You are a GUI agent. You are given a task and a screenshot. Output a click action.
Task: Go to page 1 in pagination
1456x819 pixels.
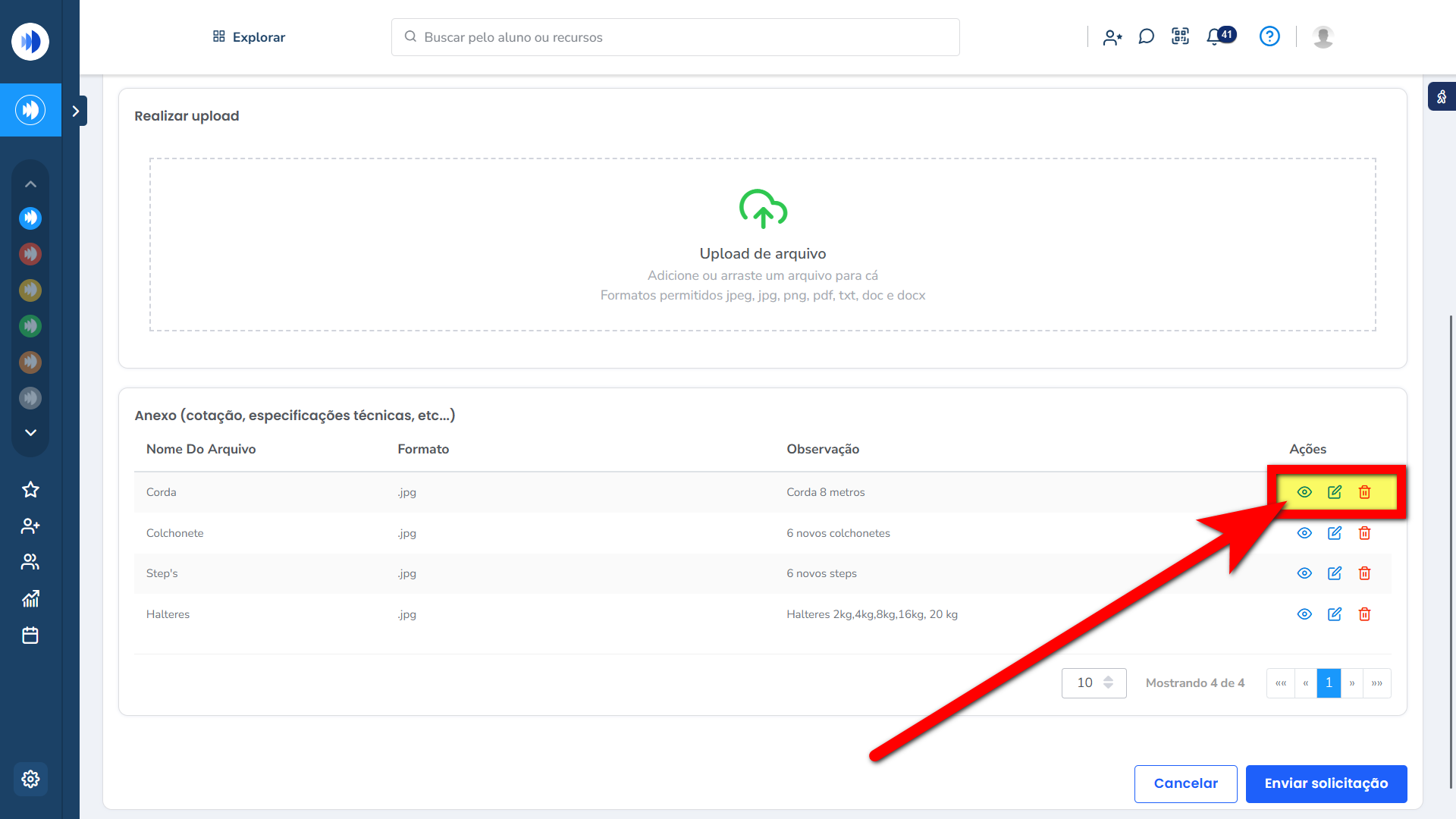[x=1329, y=682]
